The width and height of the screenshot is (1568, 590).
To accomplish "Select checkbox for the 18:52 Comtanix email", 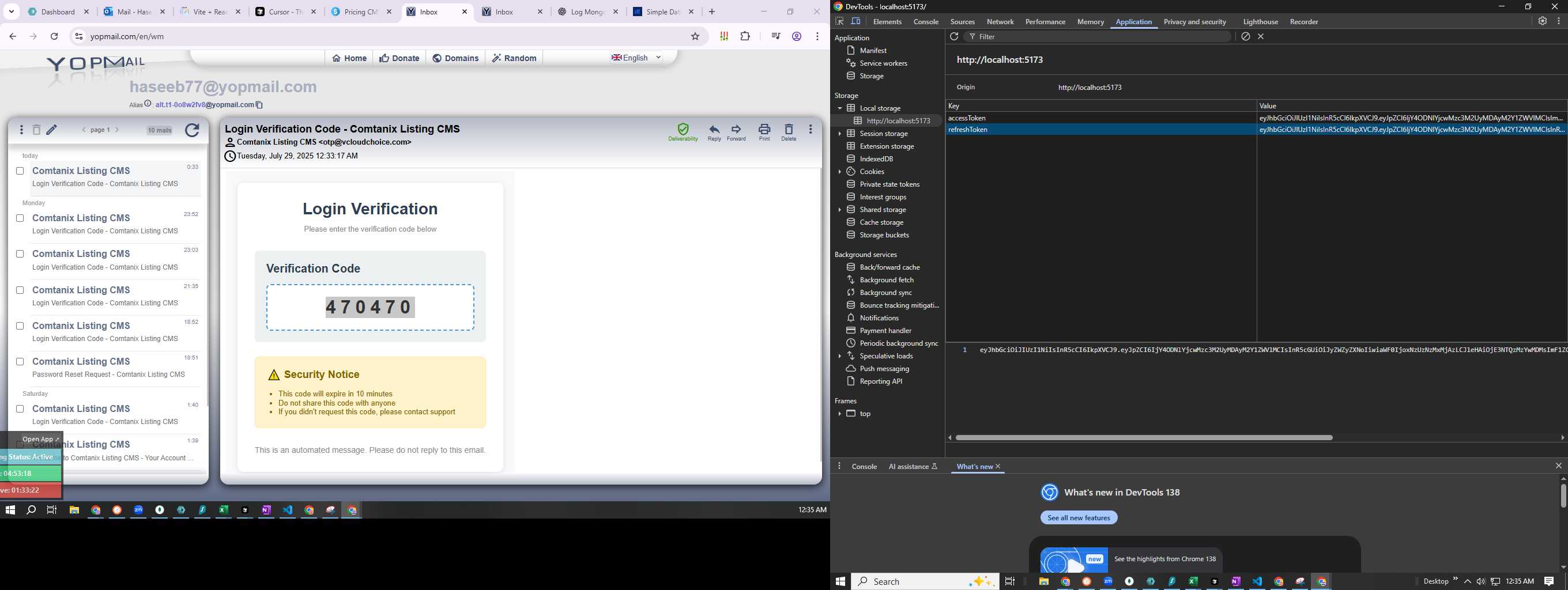I will click(x=20, y=326).
